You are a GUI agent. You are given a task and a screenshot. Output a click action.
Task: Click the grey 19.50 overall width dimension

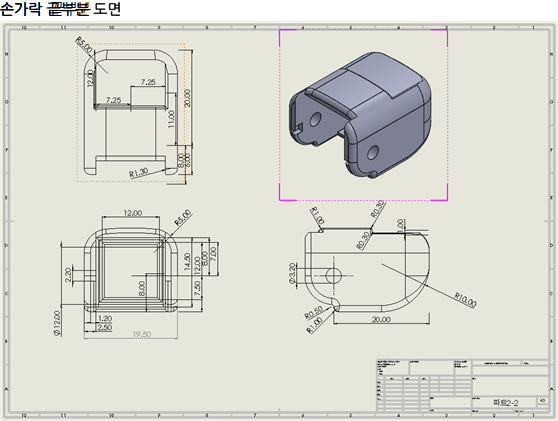[142, 334]
